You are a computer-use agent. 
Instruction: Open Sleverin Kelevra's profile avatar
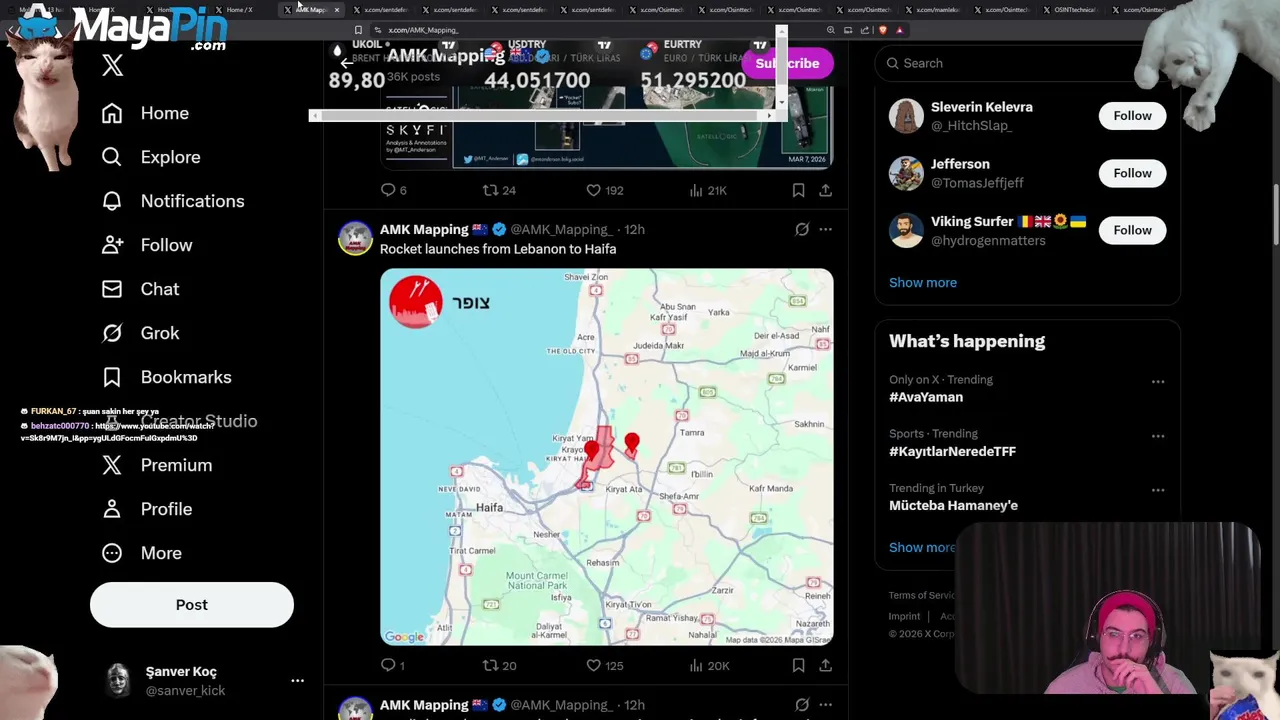(x=906, y=116)
